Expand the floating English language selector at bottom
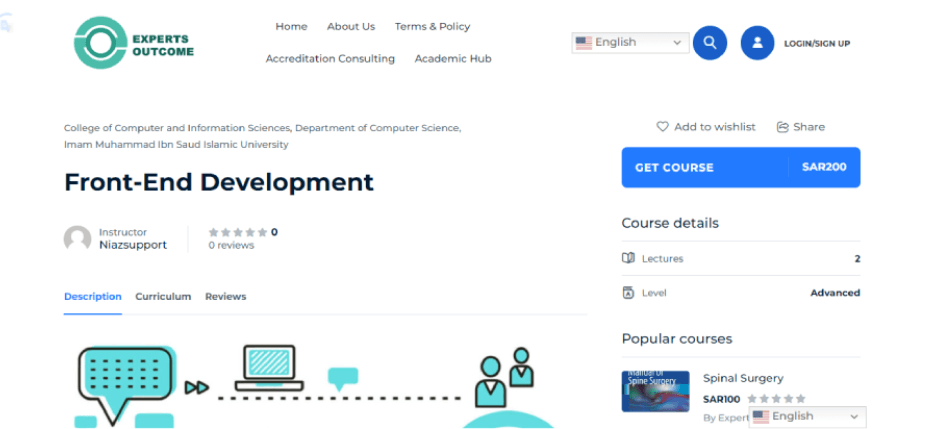The image size is (937, 429). point(807,416)
